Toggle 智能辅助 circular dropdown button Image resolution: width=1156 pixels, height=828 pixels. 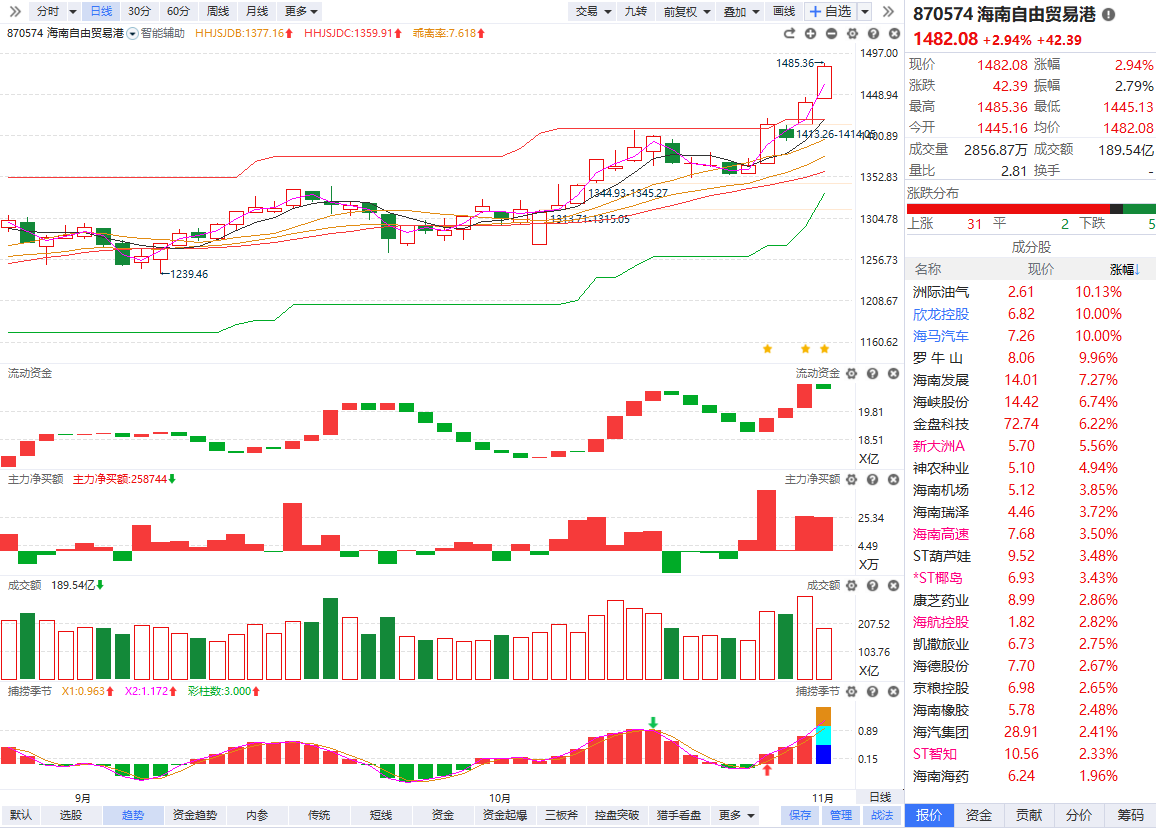pyautogui.click(x=132, y=33)
